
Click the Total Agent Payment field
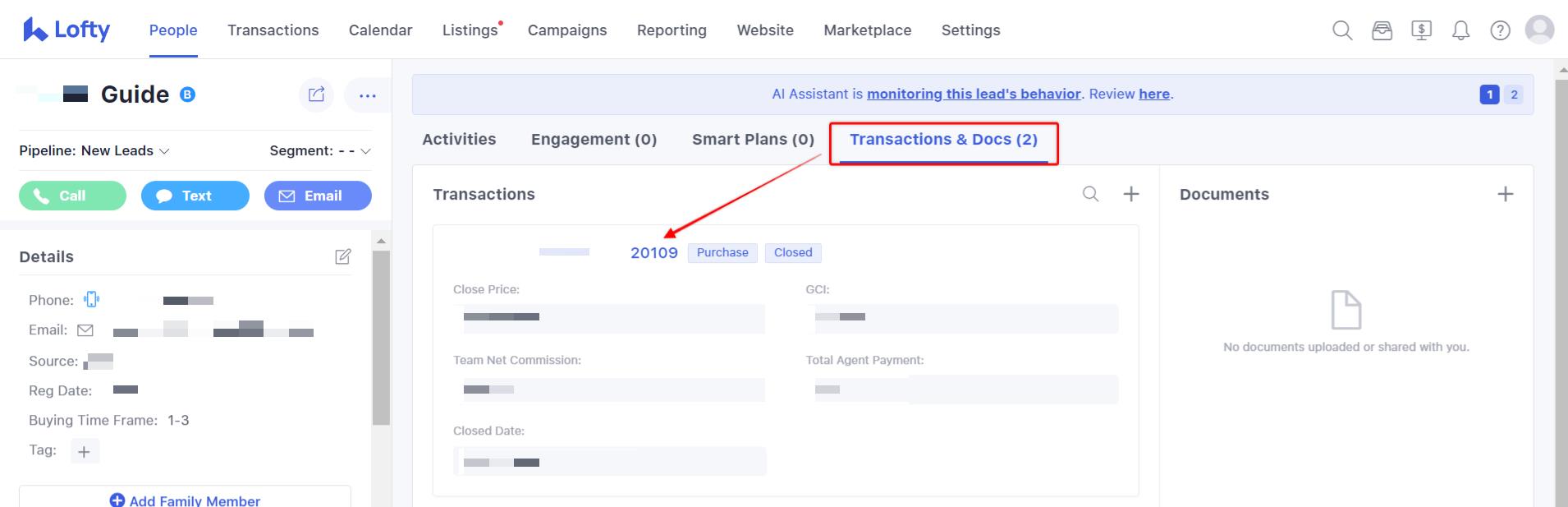(962, 389)
